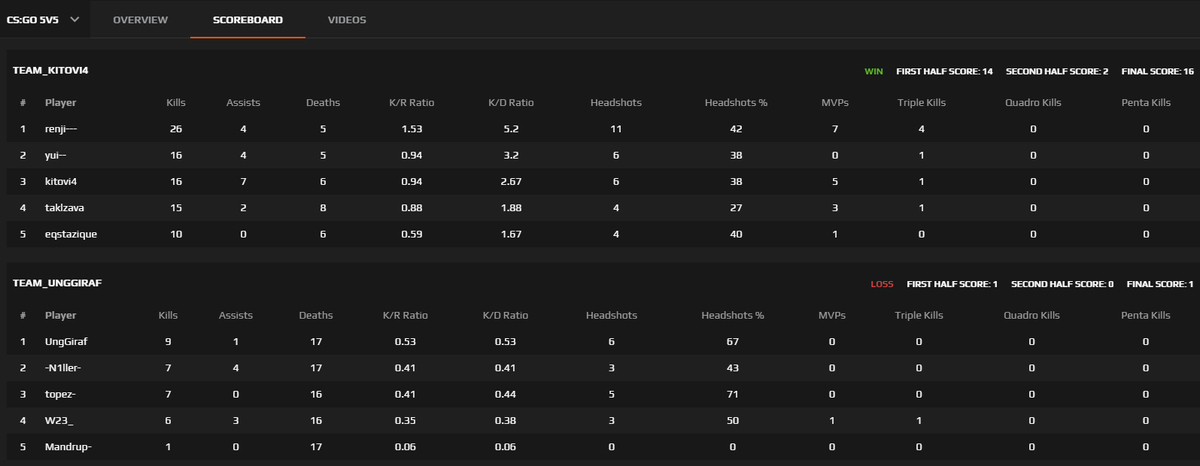Click eqstazique K/R ratio 0.59
Viewport: 1200px width, 466px height.
[411, 233]
